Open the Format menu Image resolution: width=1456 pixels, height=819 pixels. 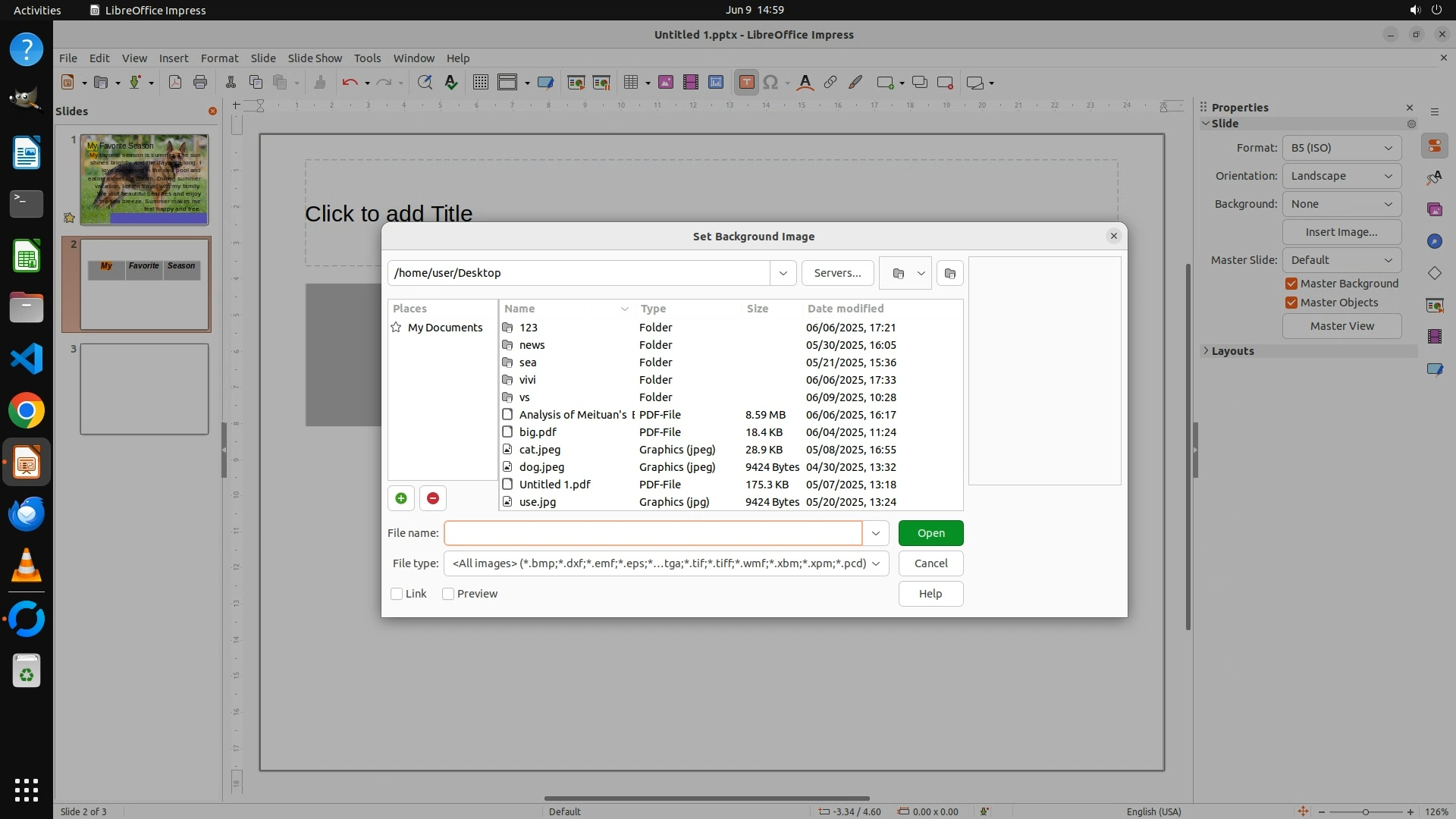coord(219,58)
